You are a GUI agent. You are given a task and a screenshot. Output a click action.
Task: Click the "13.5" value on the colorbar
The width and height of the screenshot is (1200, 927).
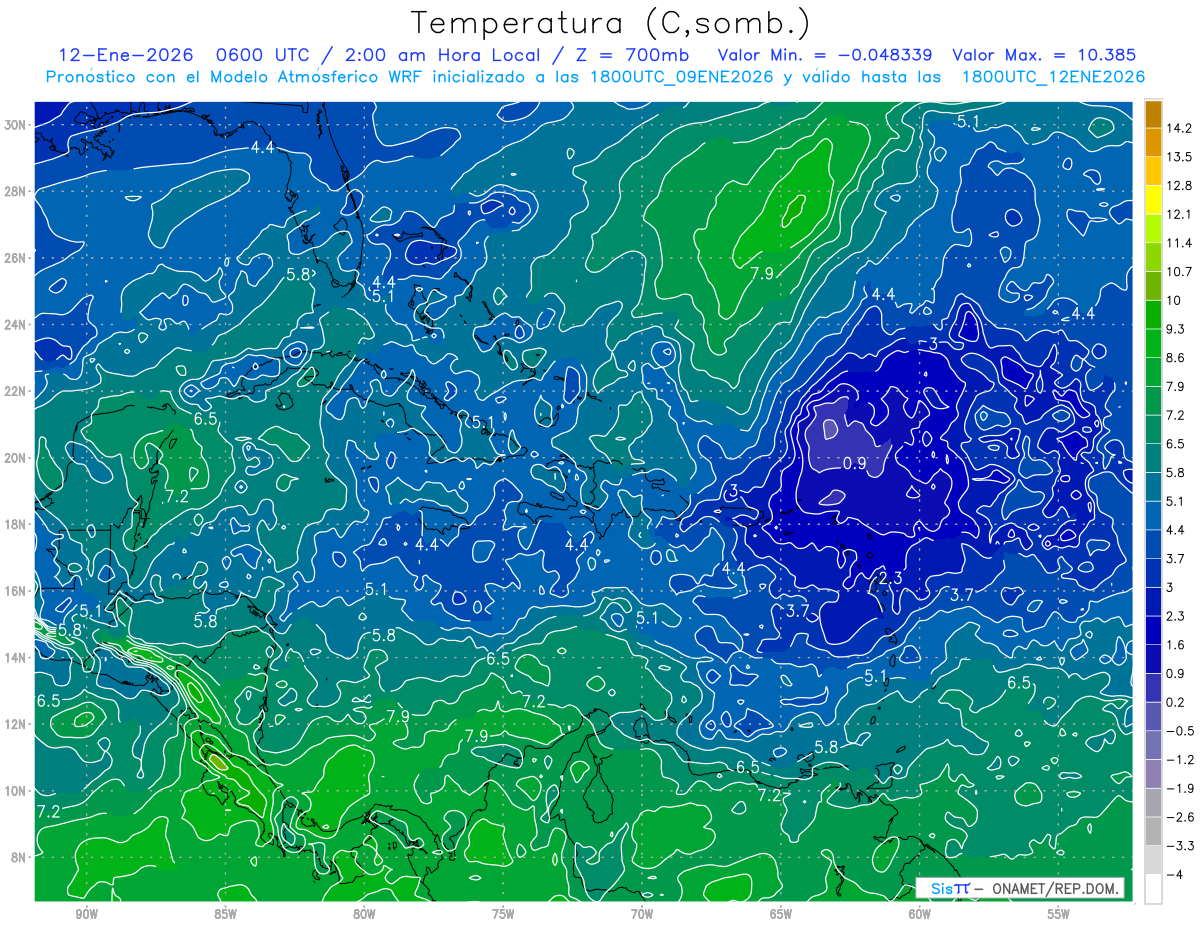[x=1181, y=157]
